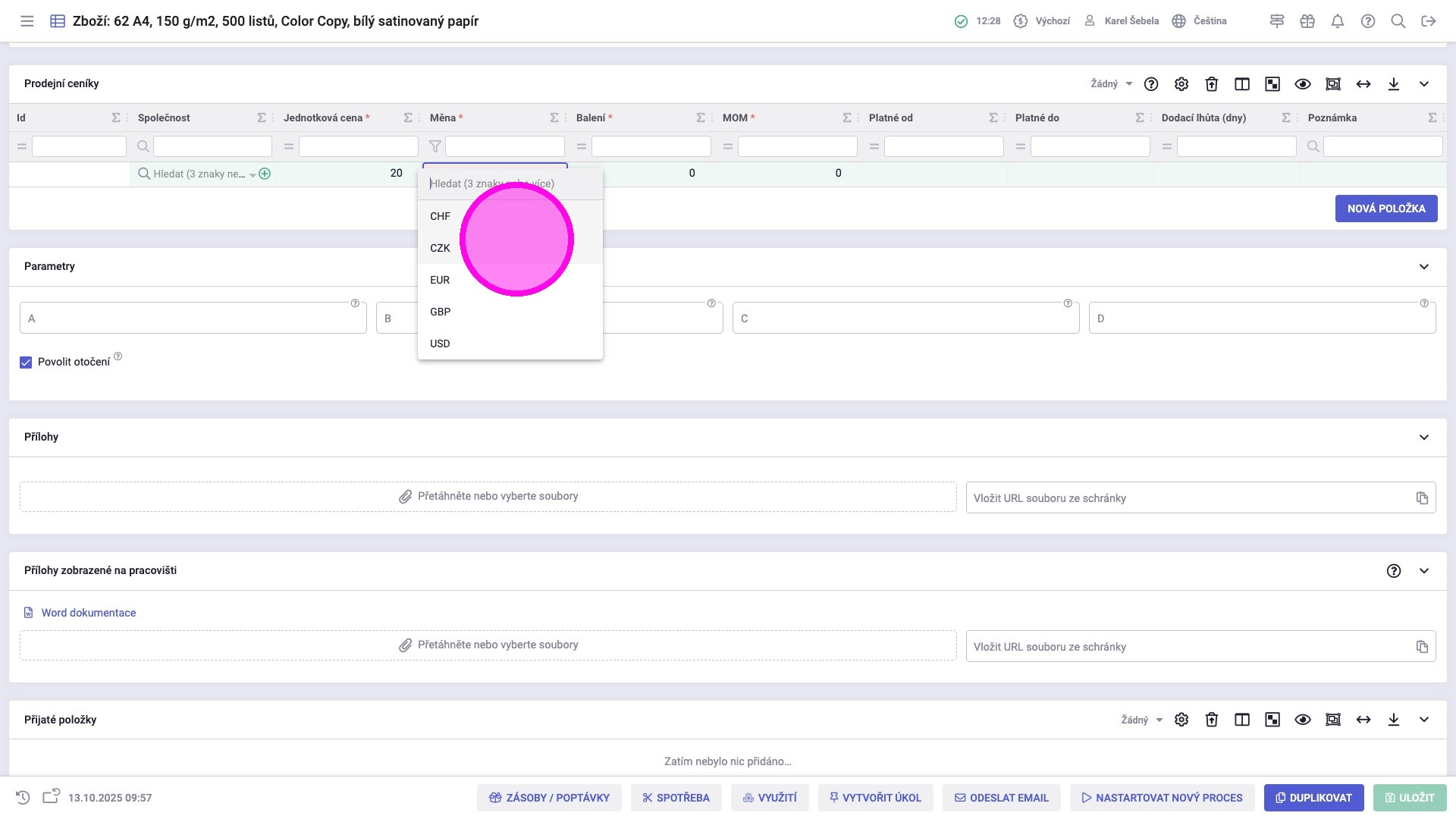Screen dimensions: 1456x819
Task: Click the Vložit URL souboru field in Přílohy
Action: pyautogui.click(x=1187, y=498)
